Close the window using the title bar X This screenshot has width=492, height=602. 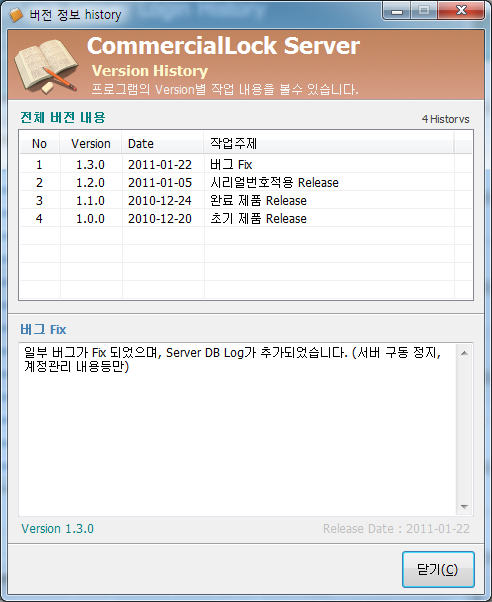(461, 11)
